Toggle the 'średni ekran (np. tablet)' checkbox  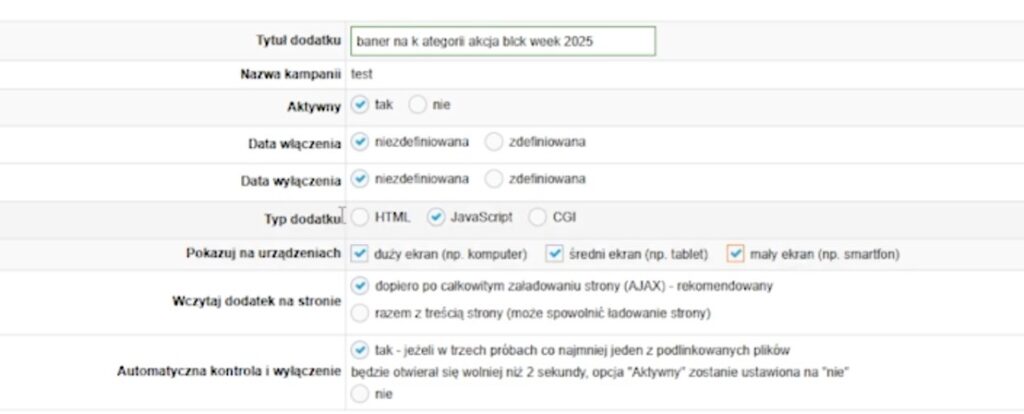554,254
